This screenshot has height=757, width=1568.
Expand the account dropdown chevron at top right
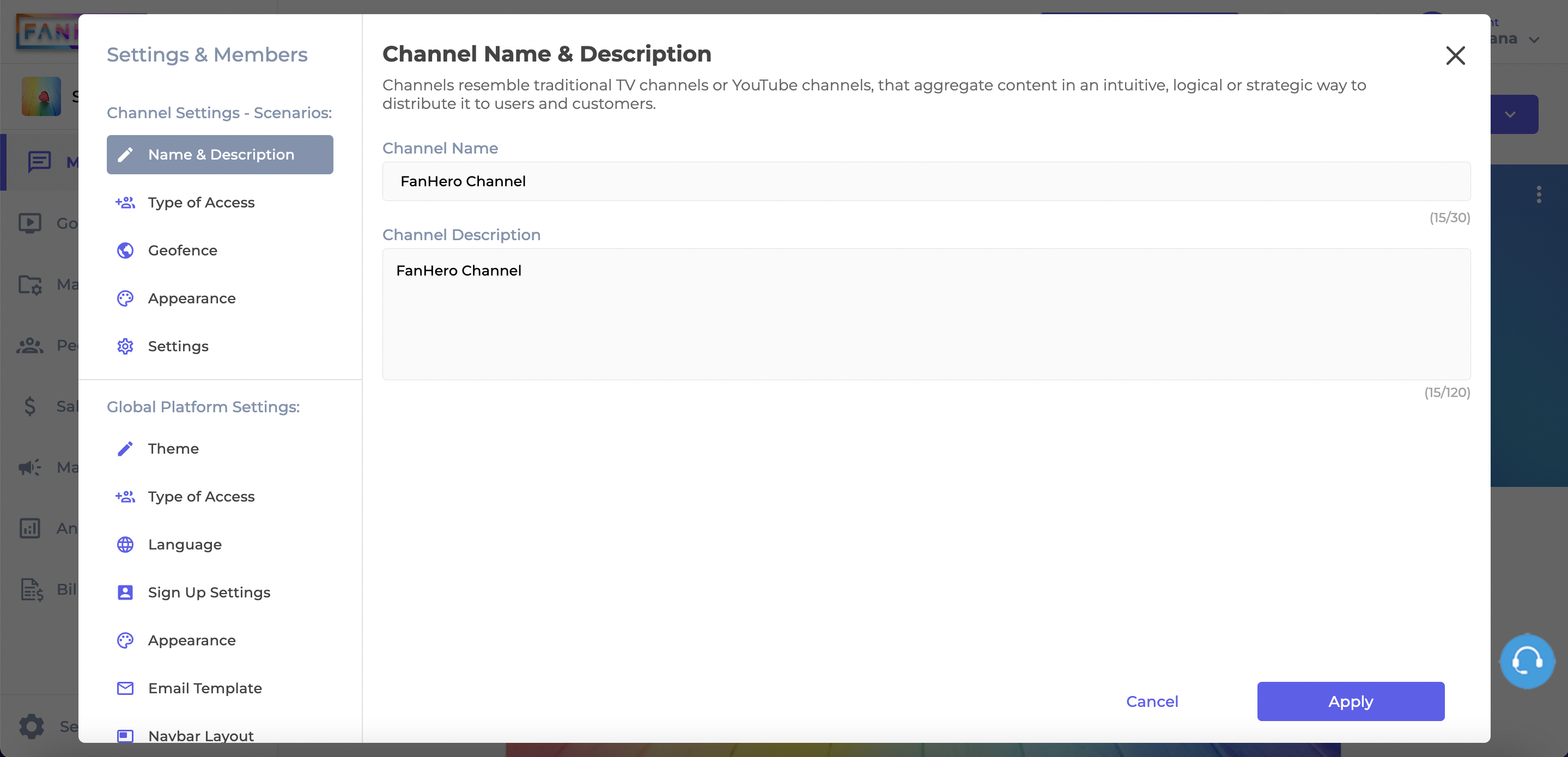1535,40
